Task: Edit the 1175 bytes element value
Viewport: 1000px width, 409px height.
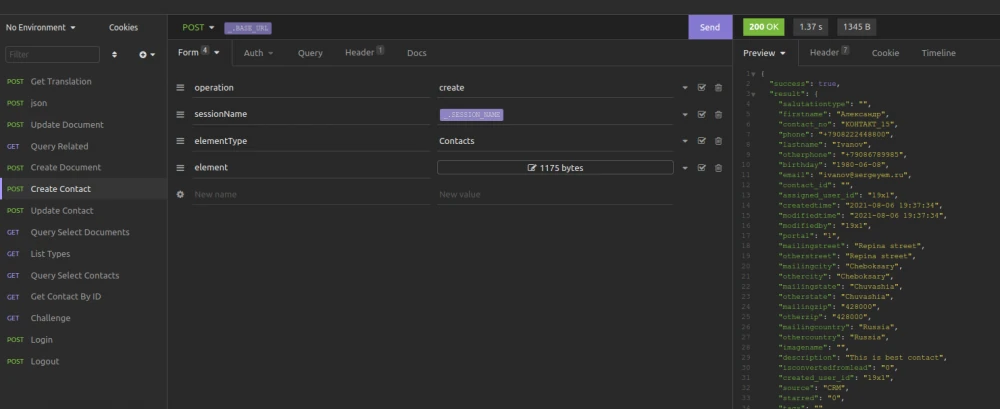Action: [555, 168]
